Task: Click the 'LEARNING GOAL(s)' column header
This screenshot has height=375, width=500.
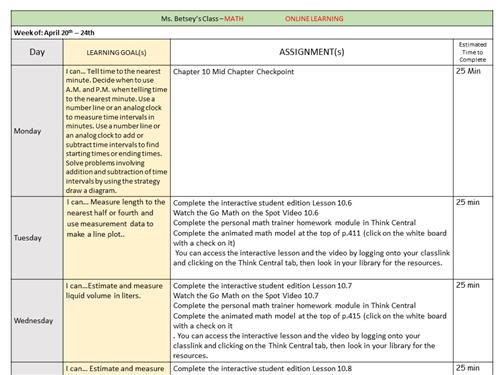Action: point(116,52)
